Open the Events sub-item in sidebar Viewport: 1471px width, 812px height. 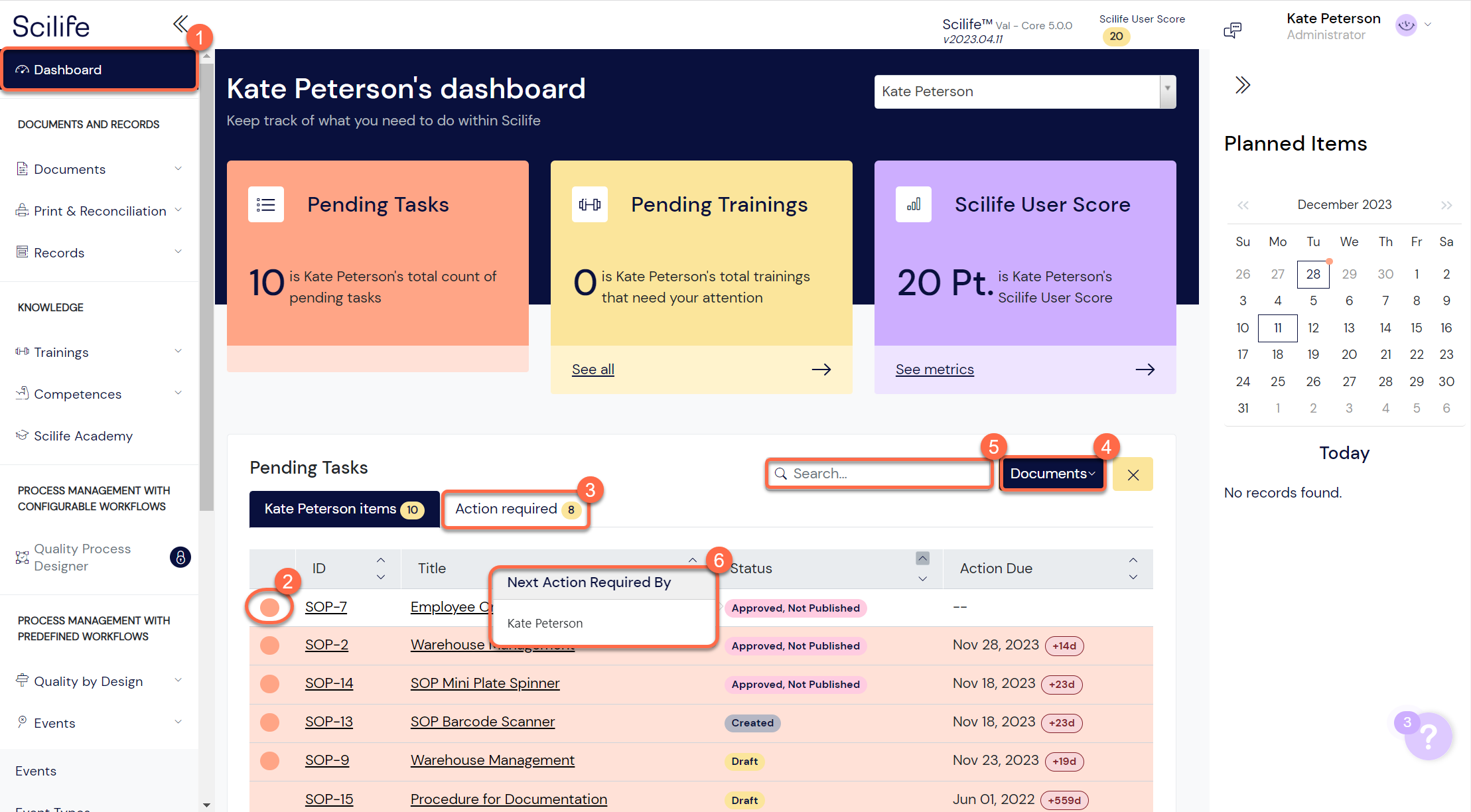click(36, 771)
